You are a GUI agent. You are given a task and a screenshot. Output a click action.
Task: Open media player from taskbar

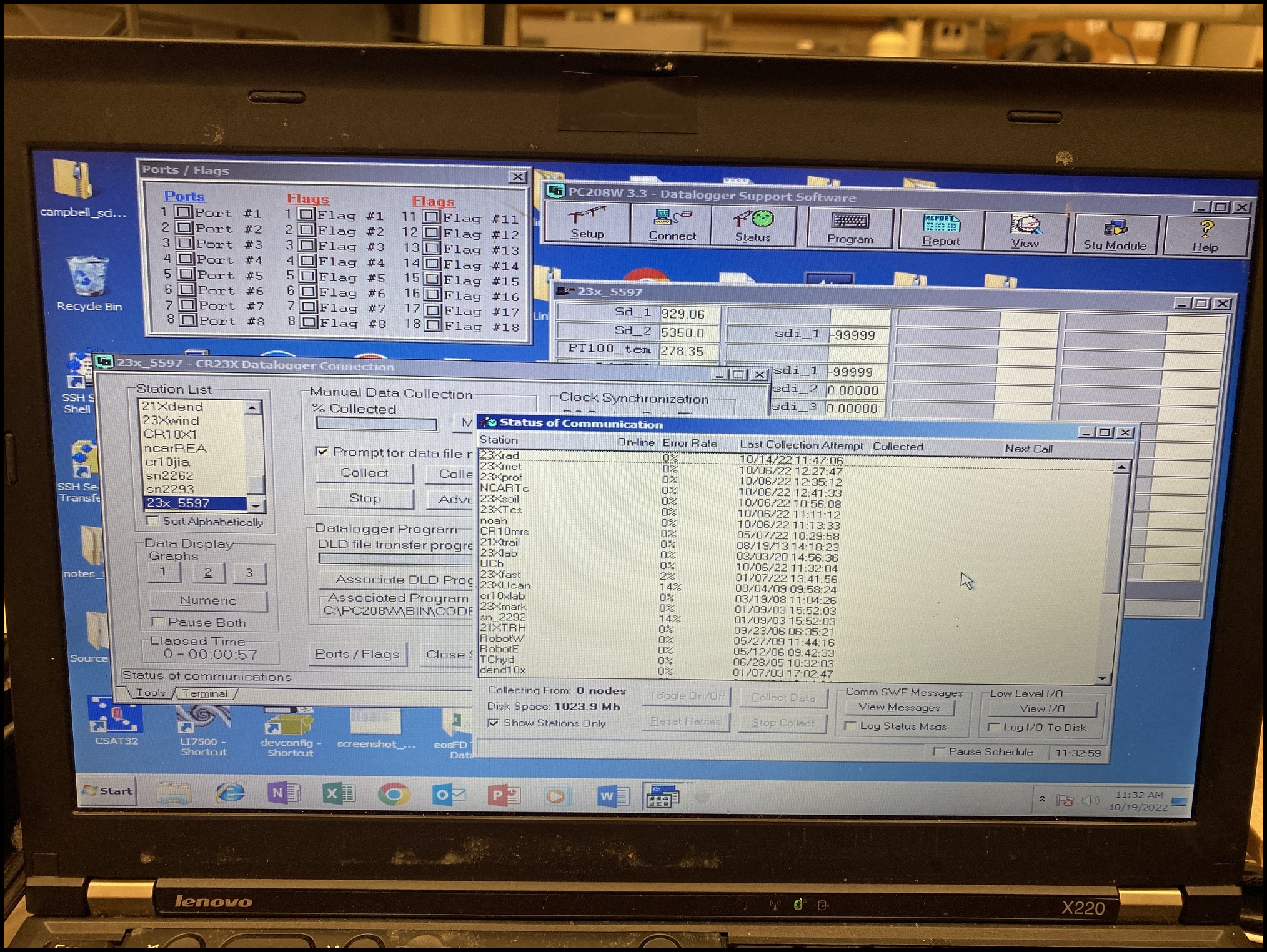tap(556, 796)
